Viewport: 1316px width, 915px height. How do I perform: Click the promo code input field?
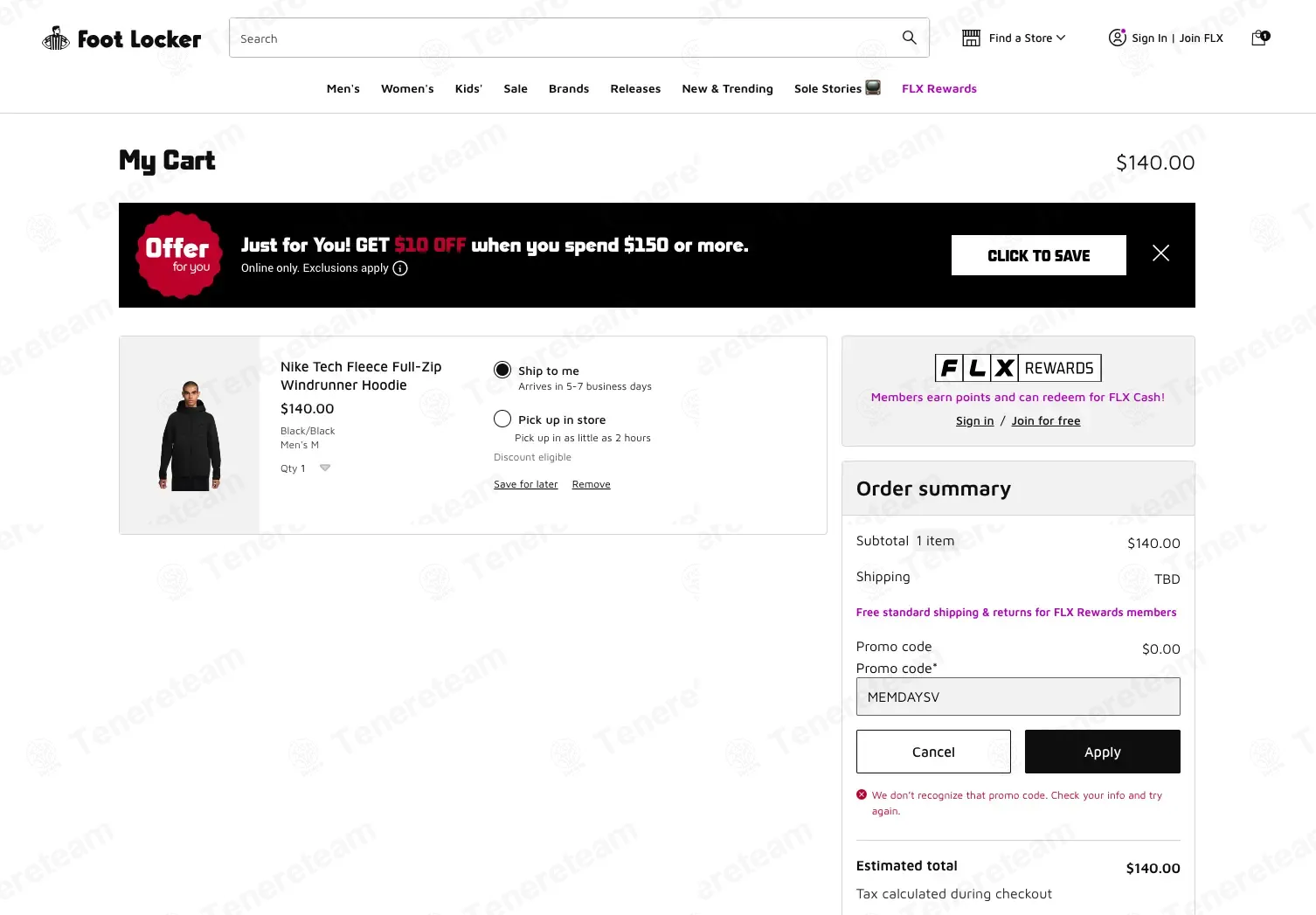point(1018,697)
